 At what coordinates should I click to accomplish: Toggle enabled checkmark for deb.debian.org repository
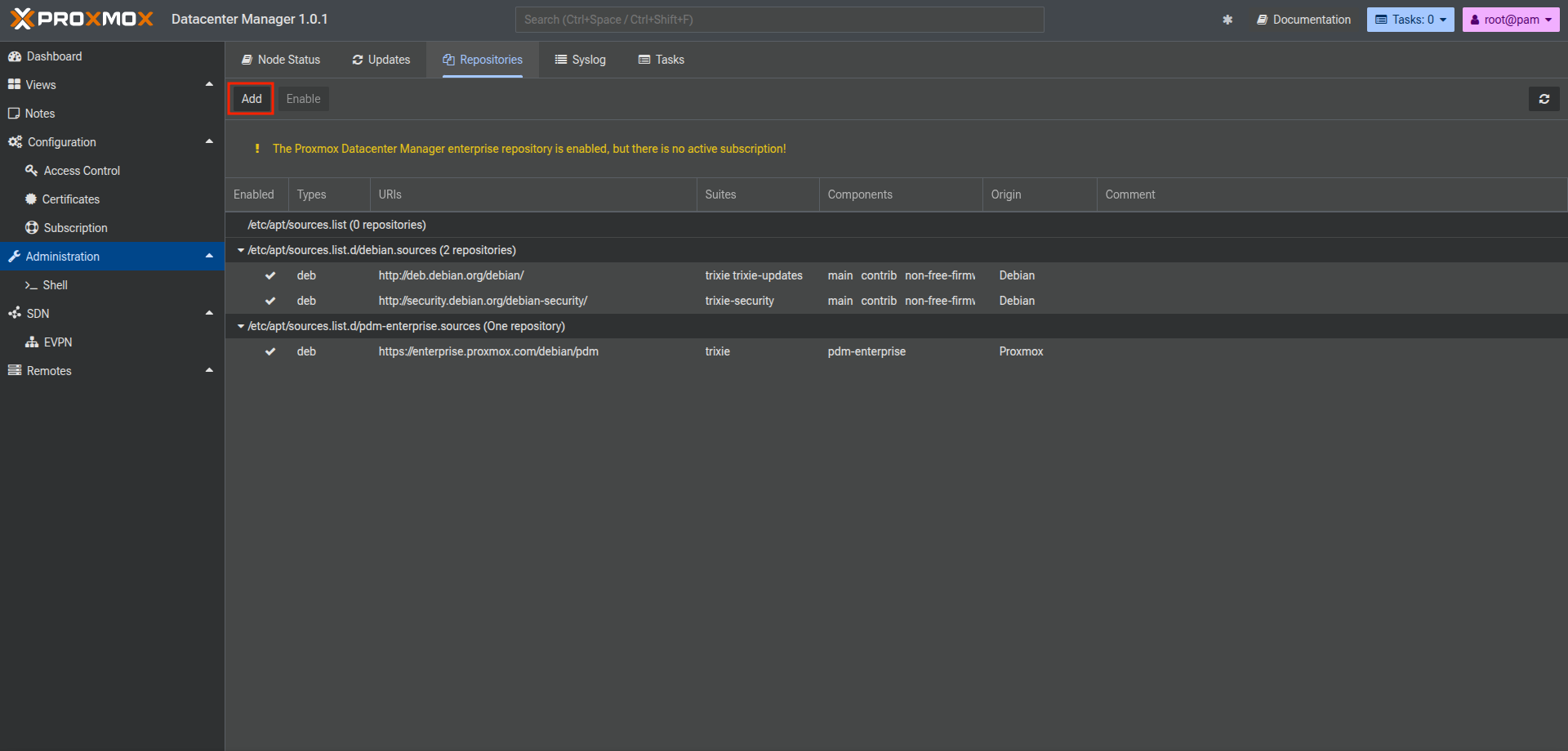[270, 276]
